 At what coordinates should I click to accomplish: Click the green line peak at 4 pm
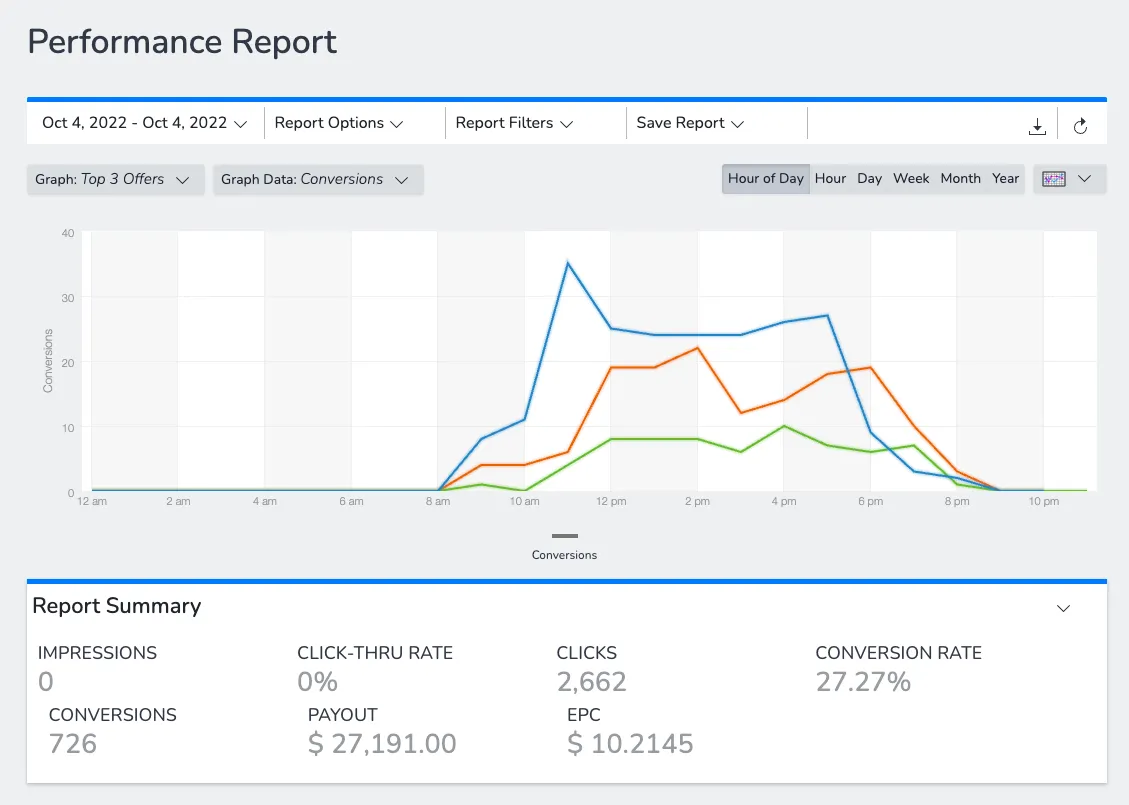click(x=784, y=426)
